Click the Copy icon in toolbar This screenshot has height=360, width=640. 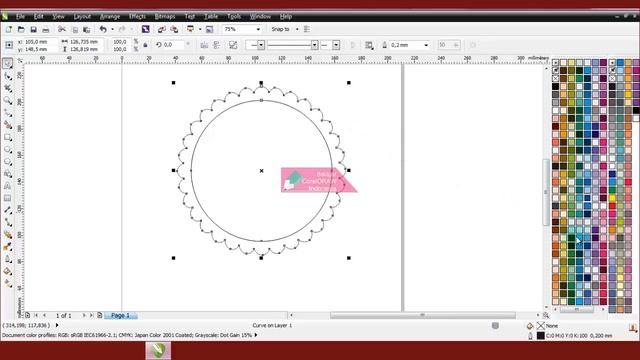point(75,29)
